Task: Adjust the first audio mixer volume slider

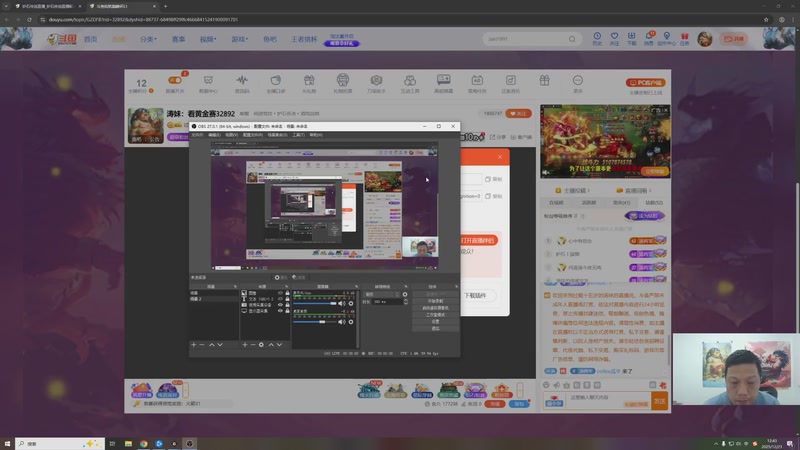Action: [x=315, y=304]
